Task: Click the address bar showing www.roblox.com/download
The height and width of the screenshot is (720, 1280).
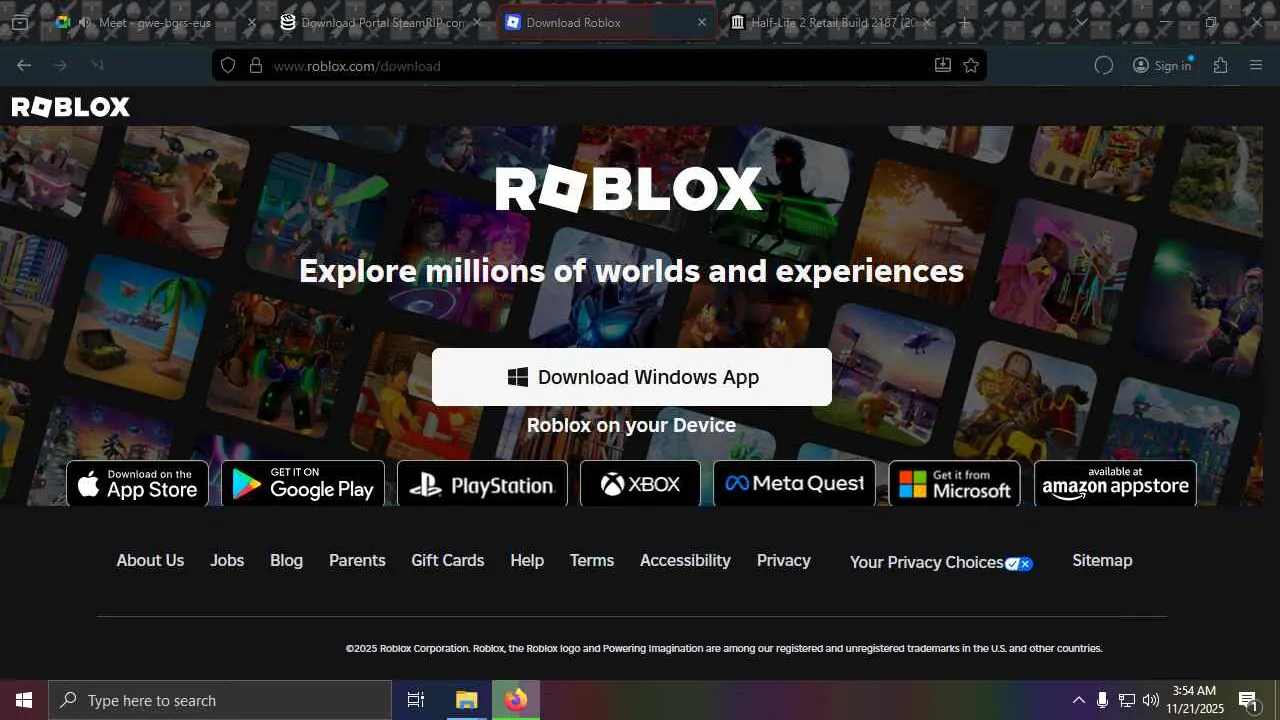Action: pos(600,66)
